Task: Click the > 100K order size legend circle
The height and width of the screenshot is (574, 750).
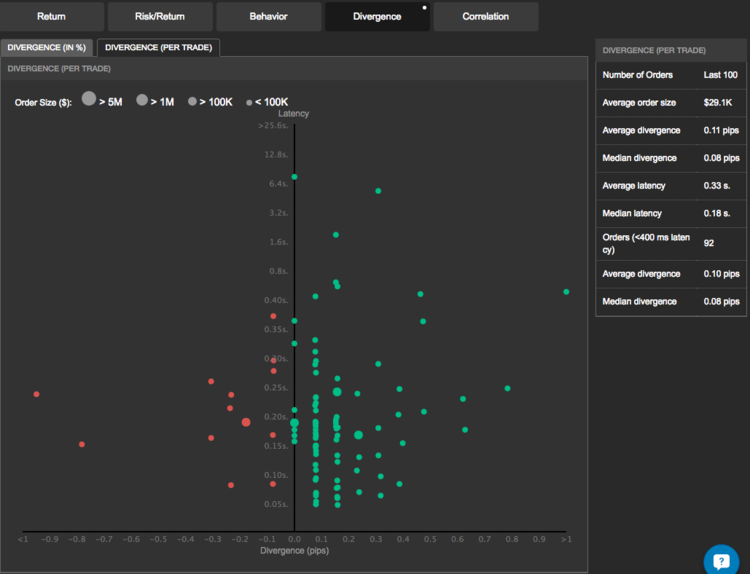Action: tap(192, 101)
